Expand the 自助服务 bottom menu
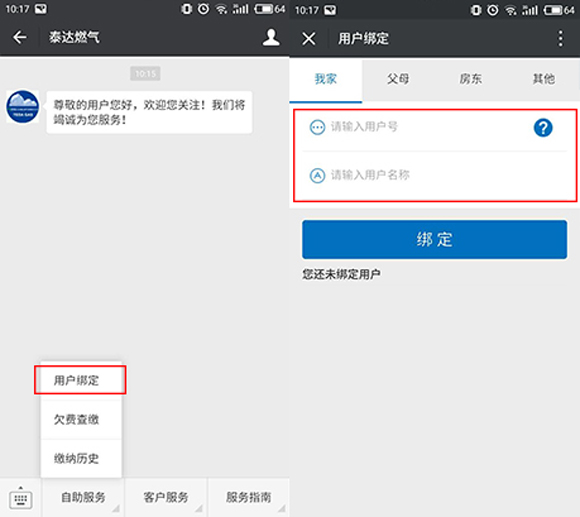580x517 pixels. [x=83, y=497]
